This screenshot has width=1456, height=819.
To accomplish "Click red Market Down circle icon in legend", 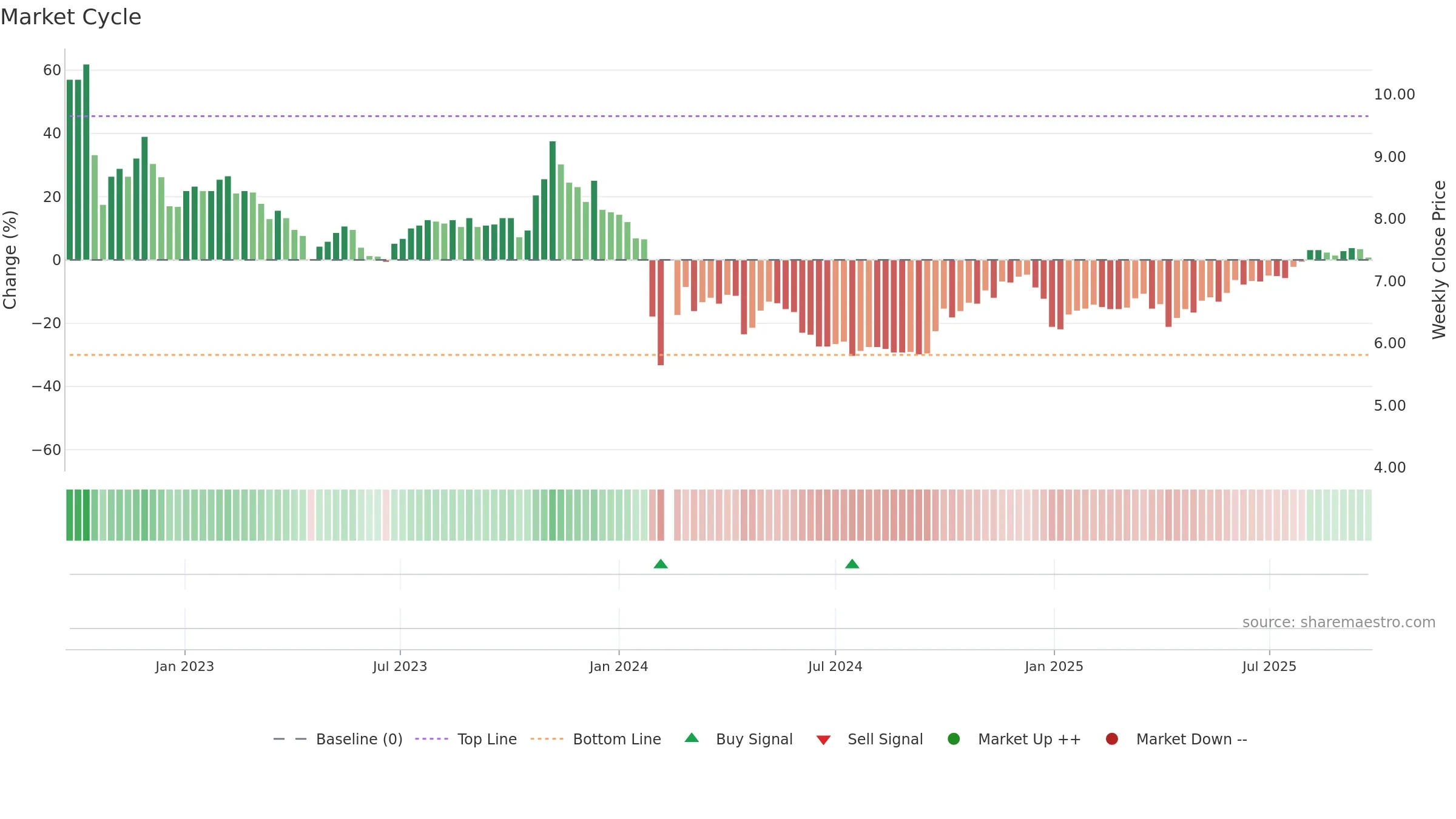I will coord(1112,739).
